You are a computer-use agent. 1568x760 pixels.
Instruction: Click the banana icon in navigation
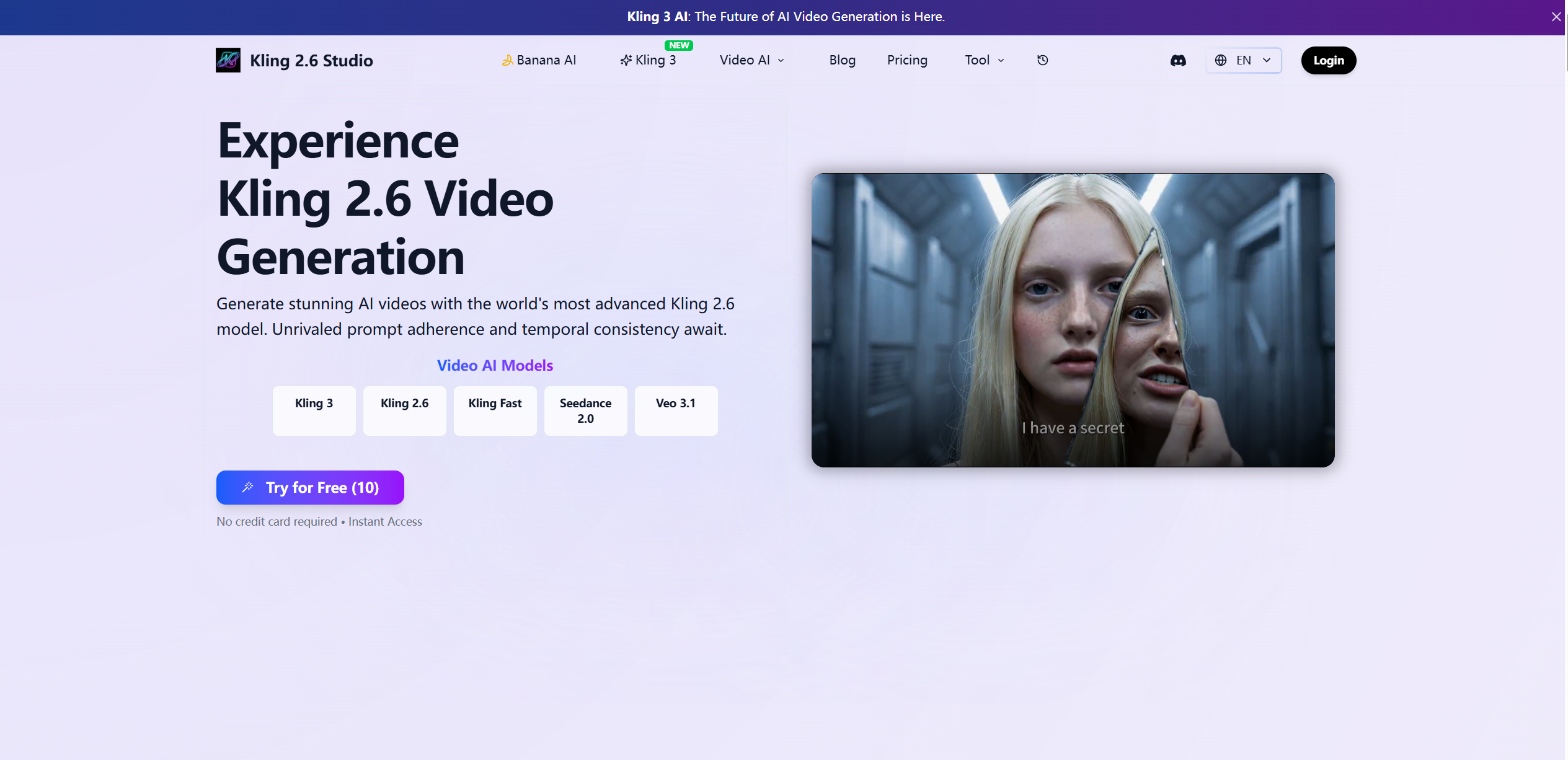tap(507, 60)
